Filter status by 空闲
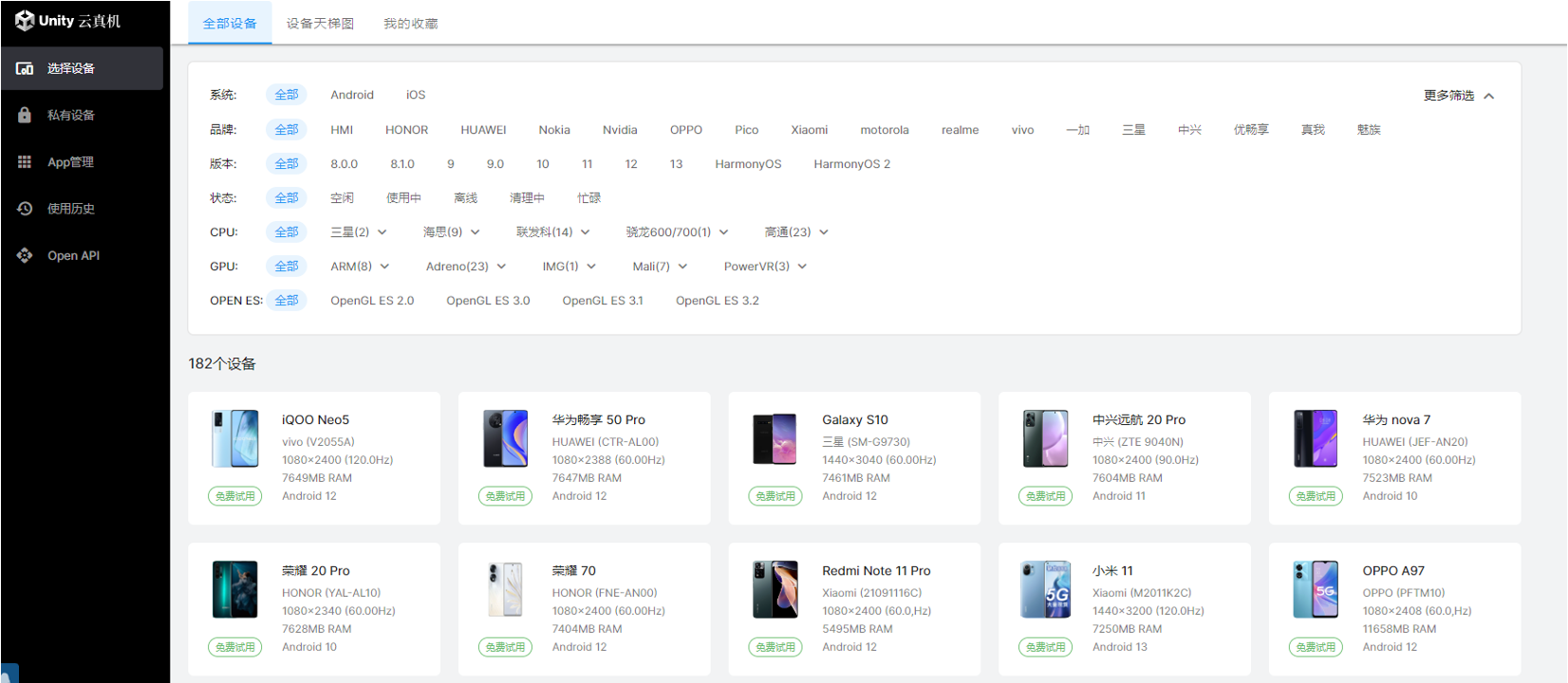 (x=342, y=198)
